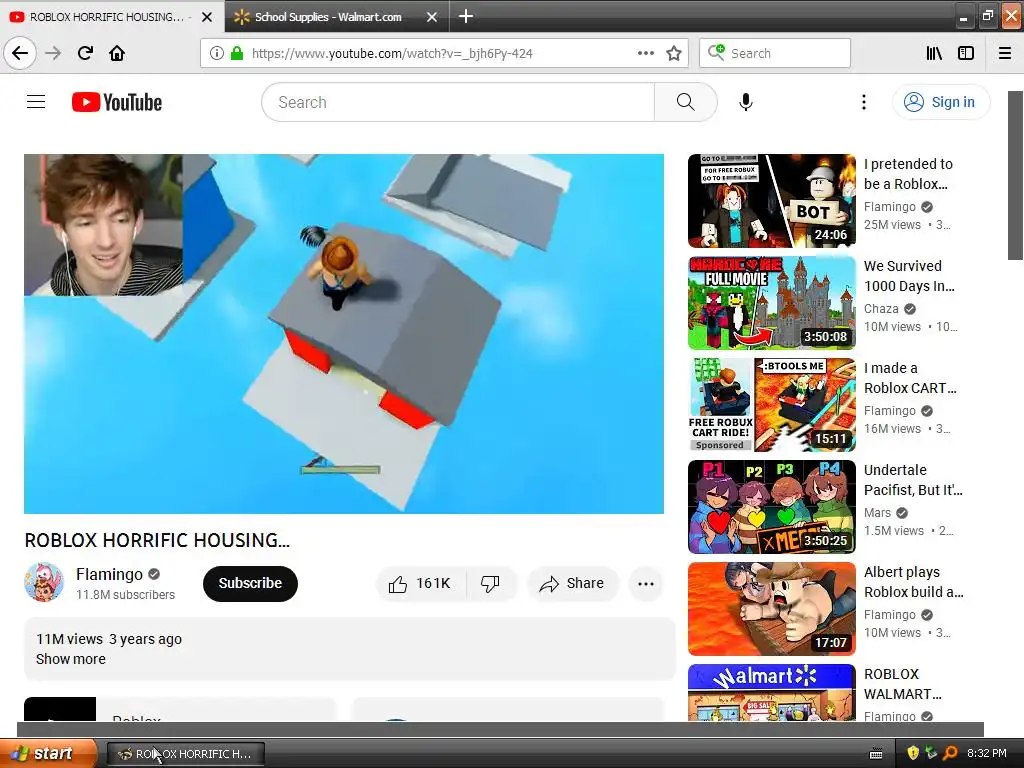
Task: Select ROBLOX HORRIFIC H... taskbar window button
Action: pyautogui.click(x=185, y=754)
